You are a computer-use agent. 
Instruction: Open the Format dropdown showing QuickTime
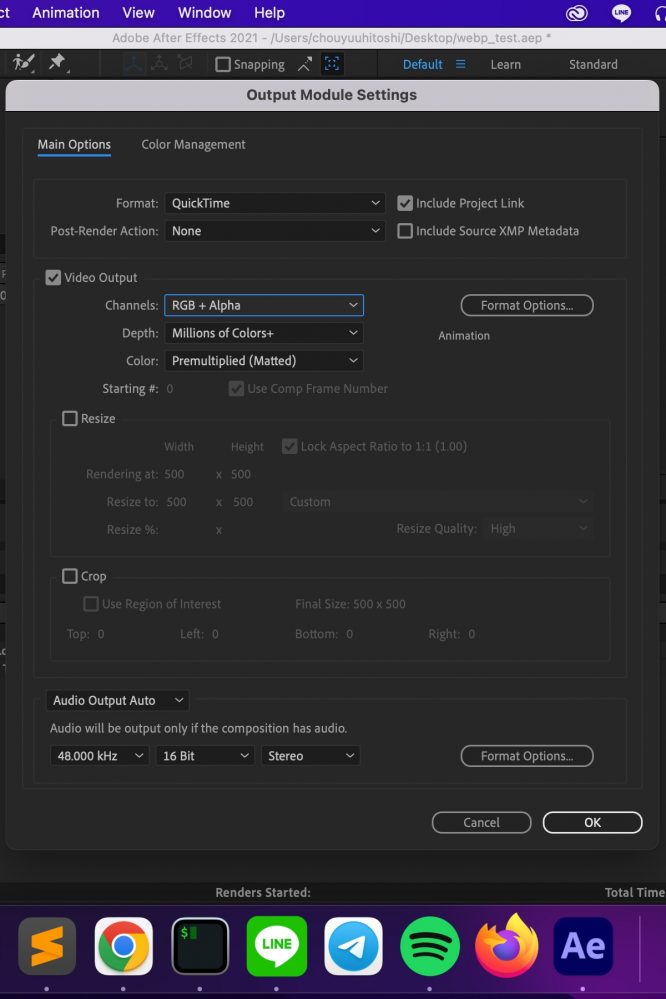coord(275,203)
